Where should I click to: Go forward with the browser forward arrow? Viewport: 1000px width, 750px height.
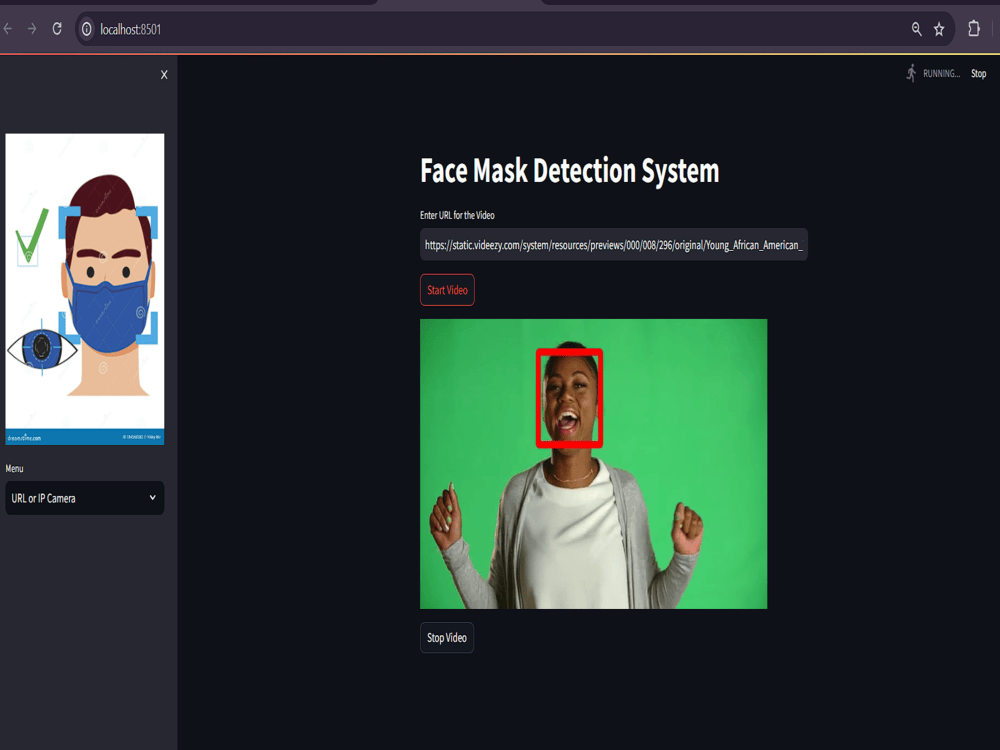tap(32, 29)
